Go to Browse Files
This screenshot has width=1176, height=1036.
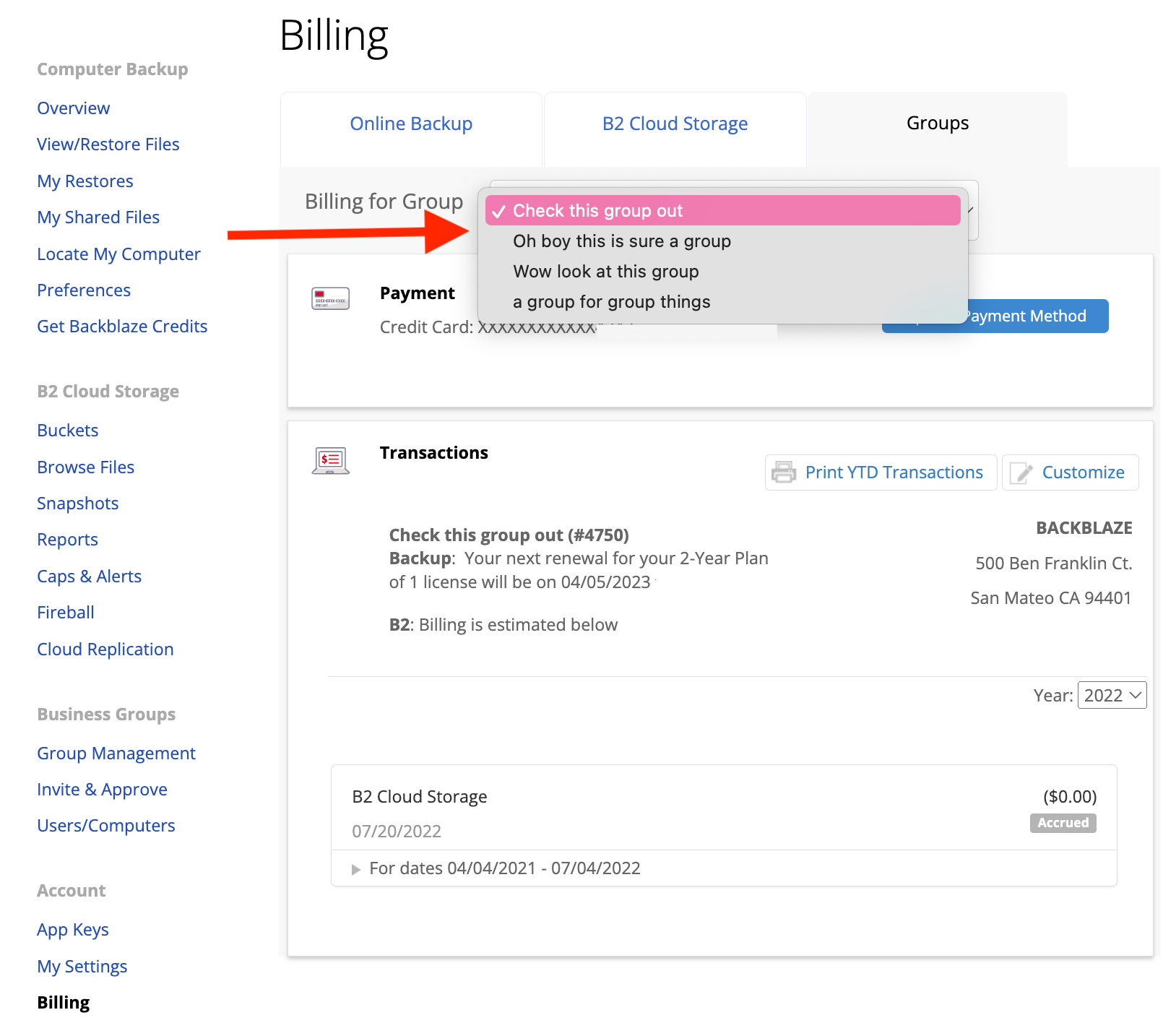[86, 467]
